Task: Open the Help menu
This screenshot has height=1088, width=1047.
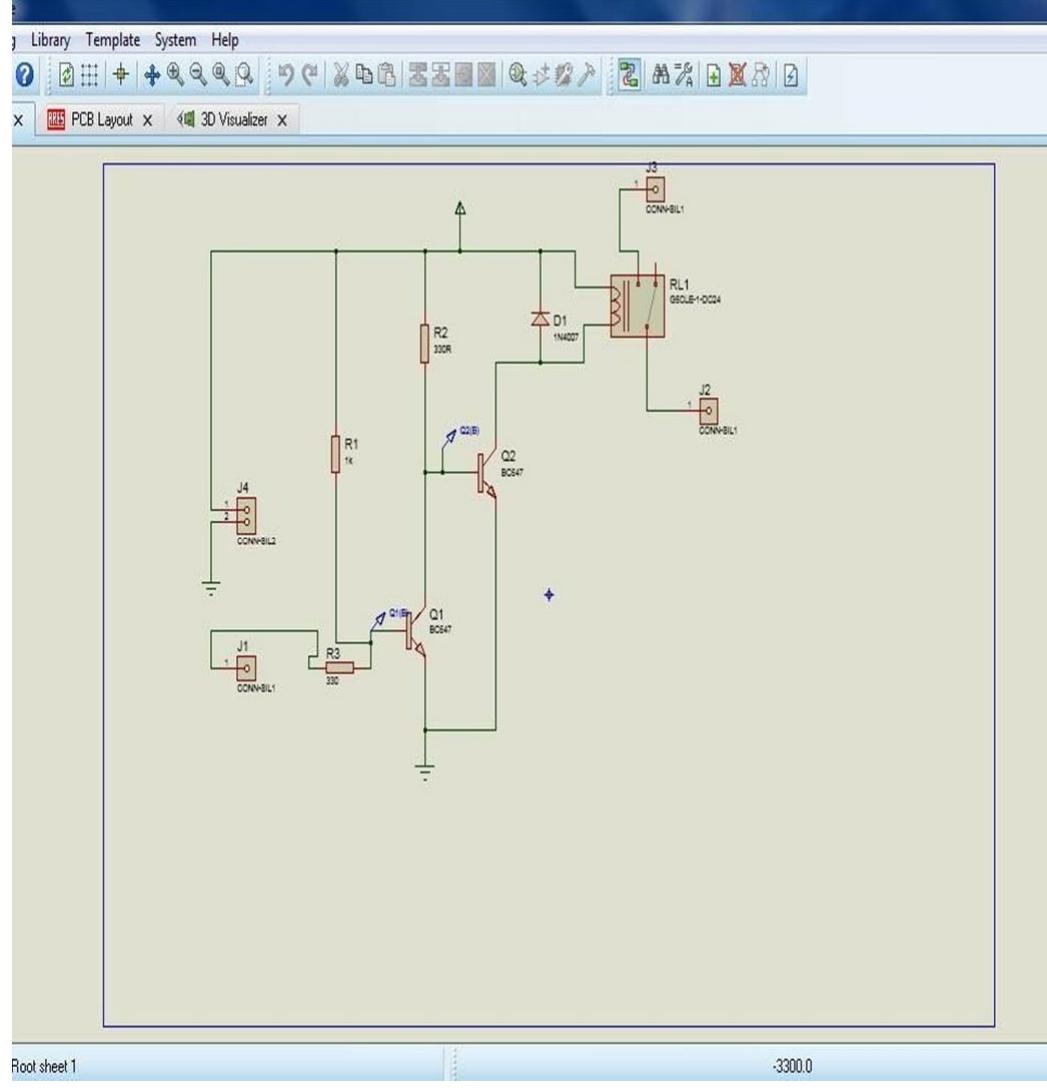Action: point(224,41)
